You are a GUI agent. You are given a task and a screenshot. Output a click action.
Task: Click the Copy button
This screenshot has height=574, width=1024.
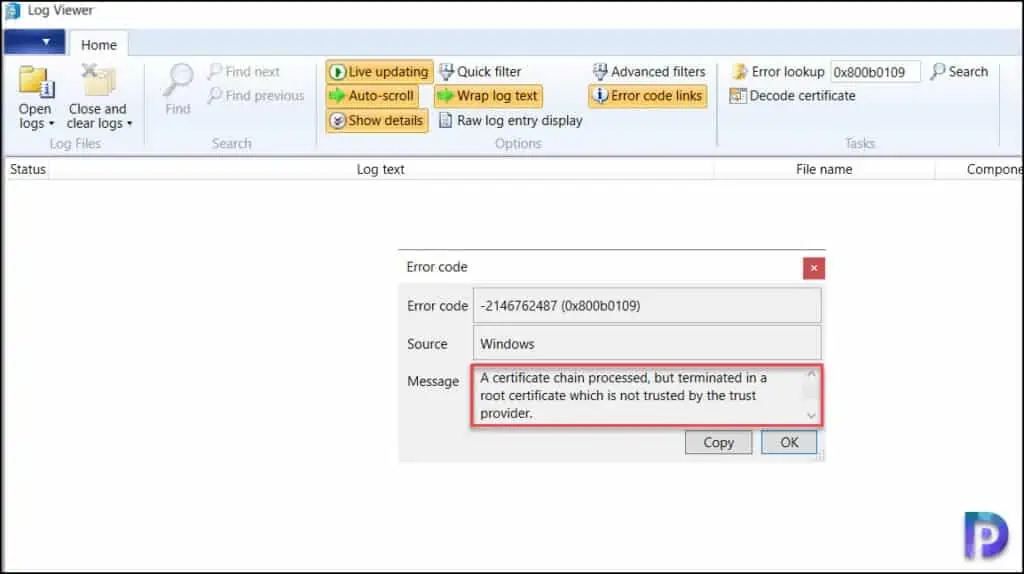click(x=718, y=443)
